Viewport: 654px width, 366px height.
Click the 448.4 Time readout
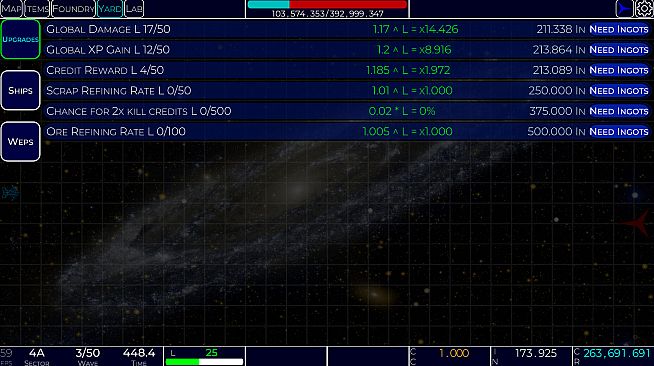[x=139, y=357]
